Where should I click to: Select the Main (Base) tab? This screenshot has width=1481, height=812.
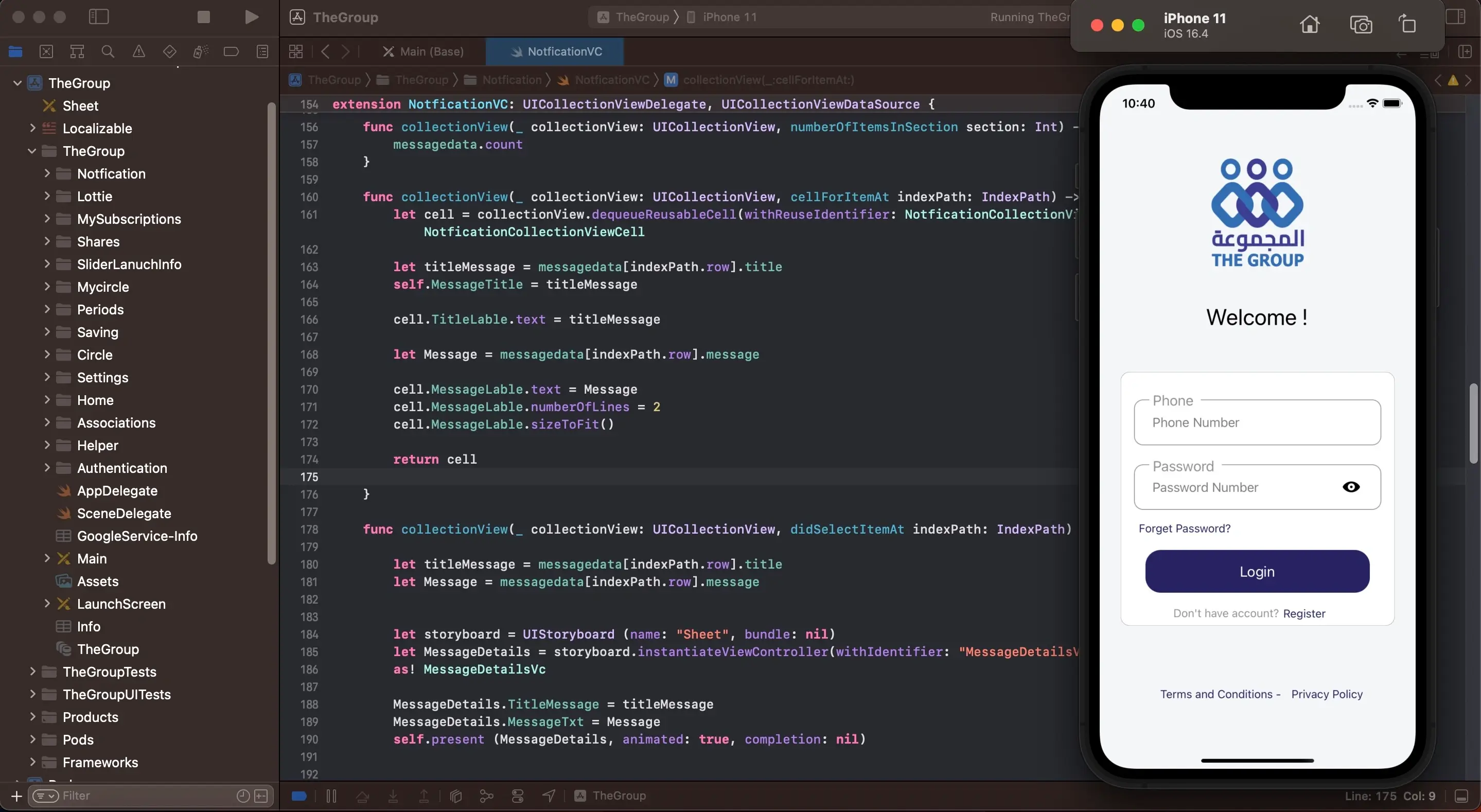[431, 51]
